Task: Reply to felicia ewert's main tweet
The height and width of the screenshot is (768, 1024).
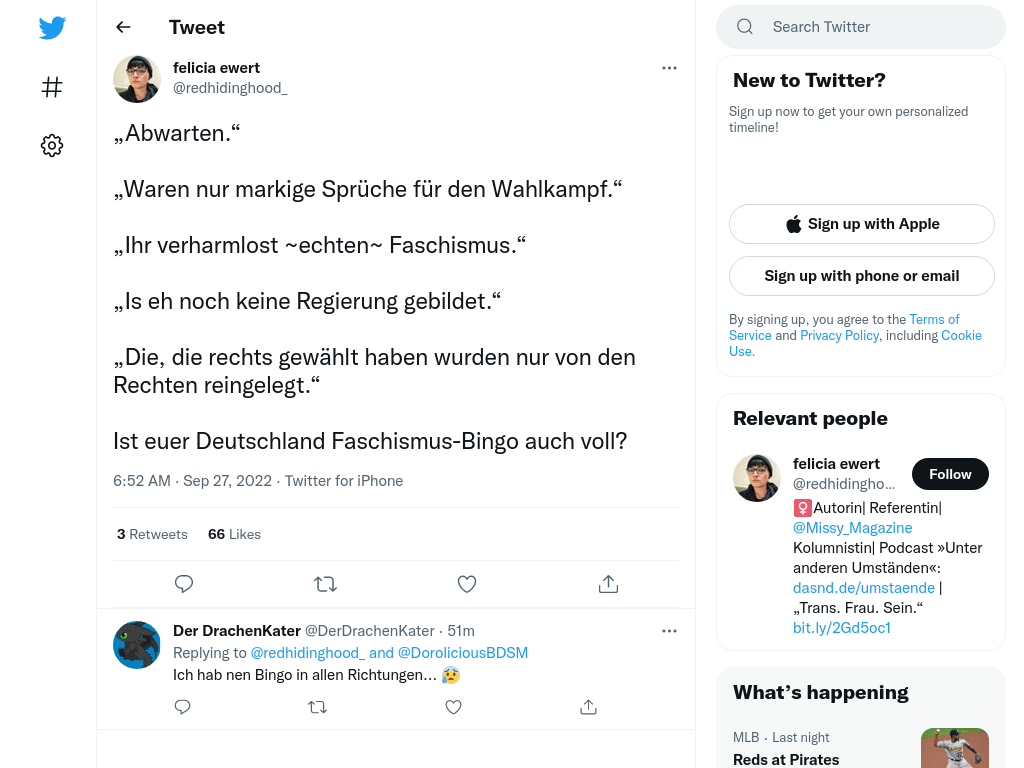Action: 184,584
